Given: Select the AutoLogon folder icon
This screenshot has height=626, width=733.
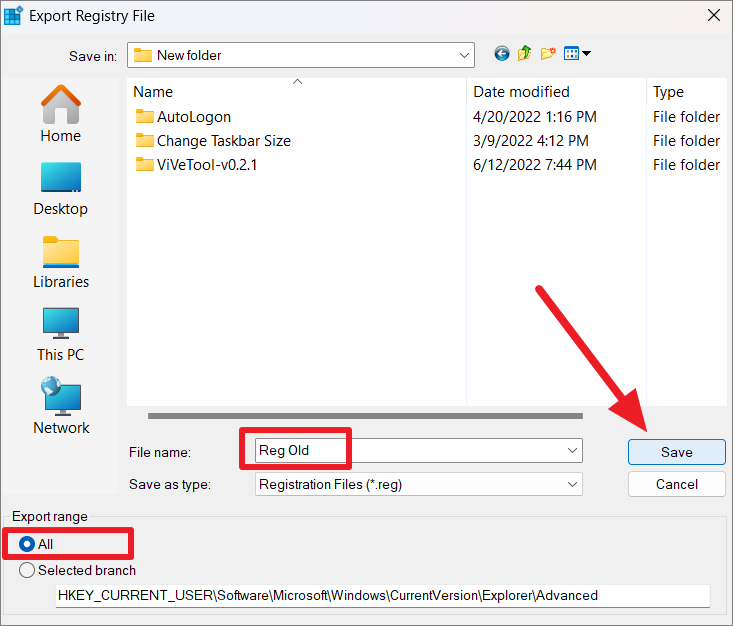Looking at the screenshot, I should pos(144,116).
